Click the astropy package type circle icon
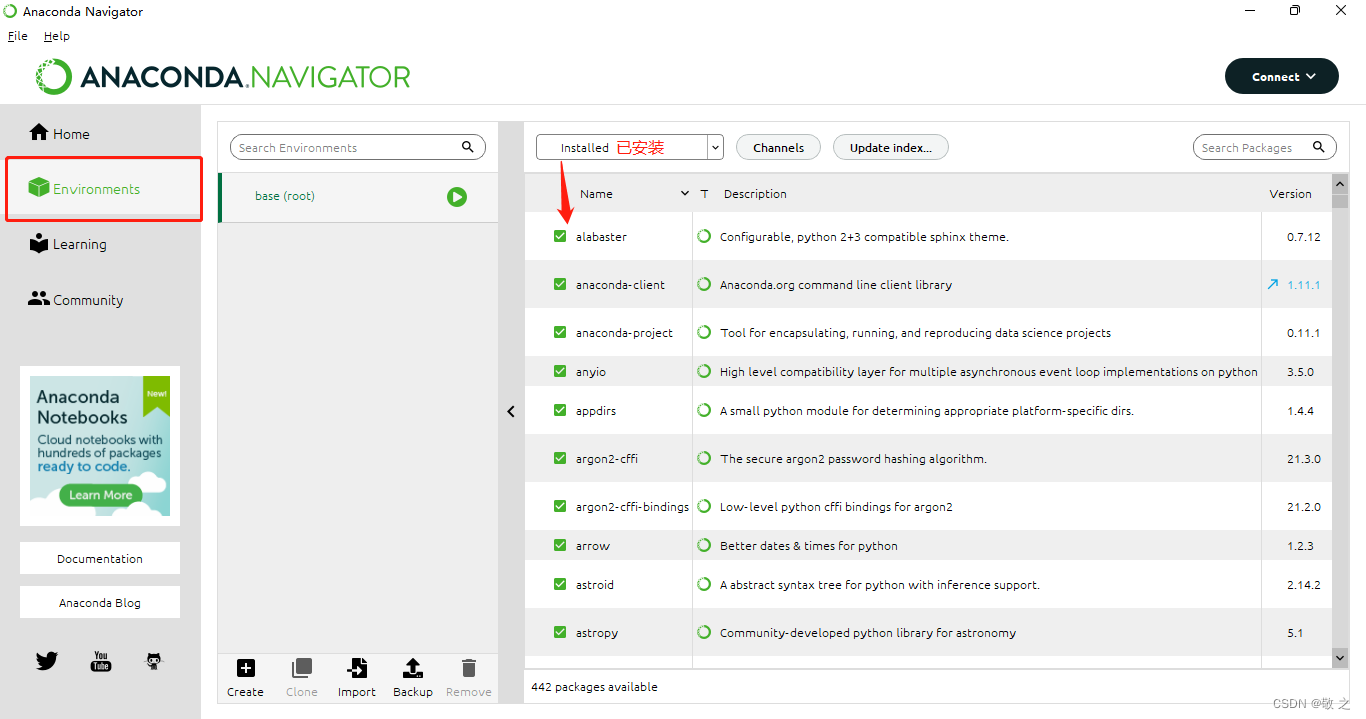The width and height of the screenshot is (1366, 719). pyautogui.click(x=704, y=632)
